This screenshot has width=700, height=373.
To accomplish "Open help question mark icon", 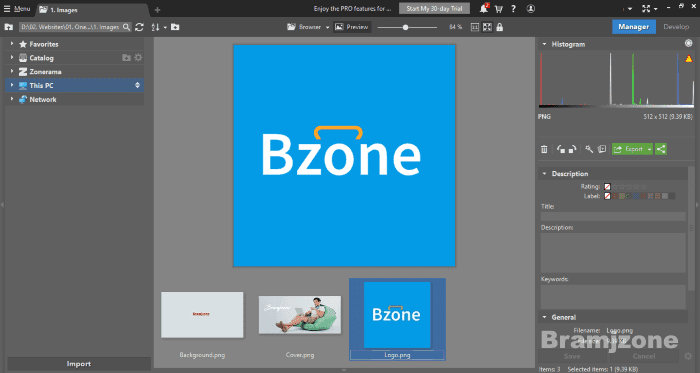I will tap(513, 9).
